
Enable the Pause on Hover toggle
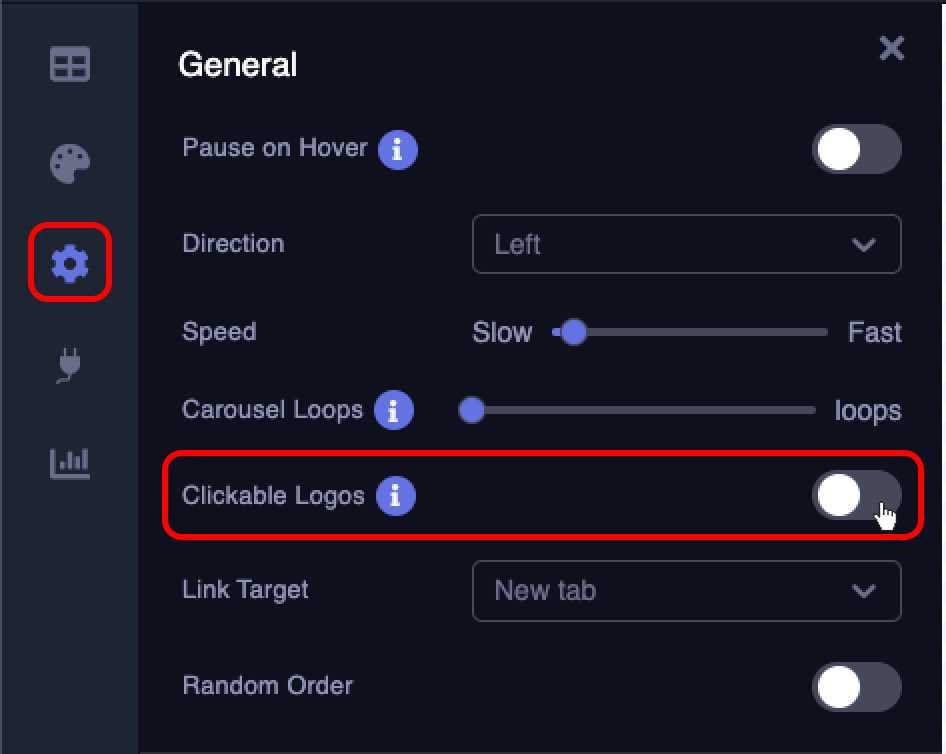(x=856, y=149)
